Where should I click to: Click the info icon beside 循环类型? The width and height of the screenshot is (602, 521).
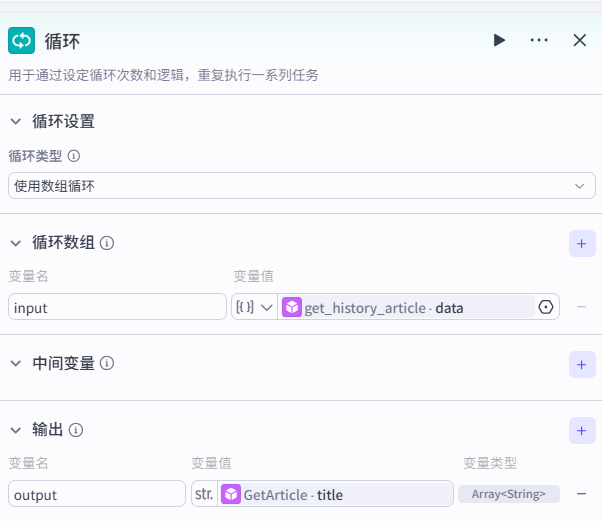coord(73,156)
